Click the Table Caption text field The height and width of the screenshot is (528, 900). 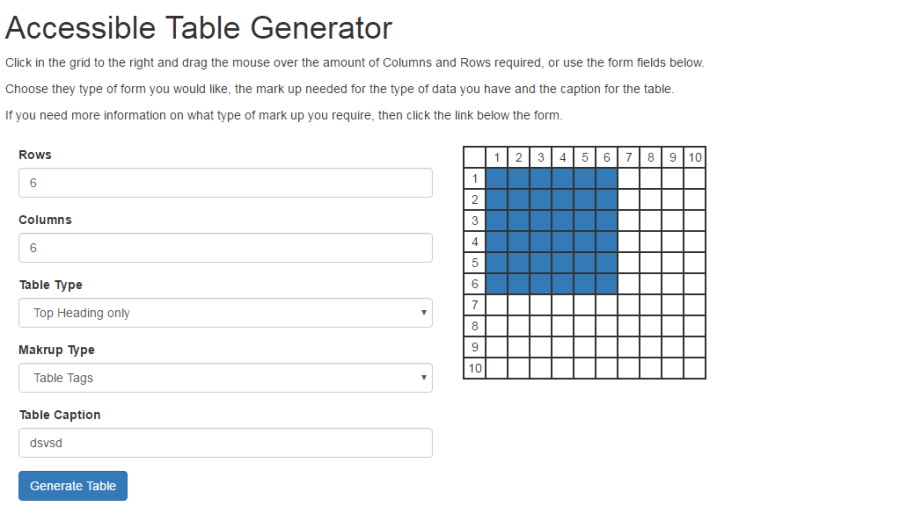pyautogui.click(x=225, y=443)
